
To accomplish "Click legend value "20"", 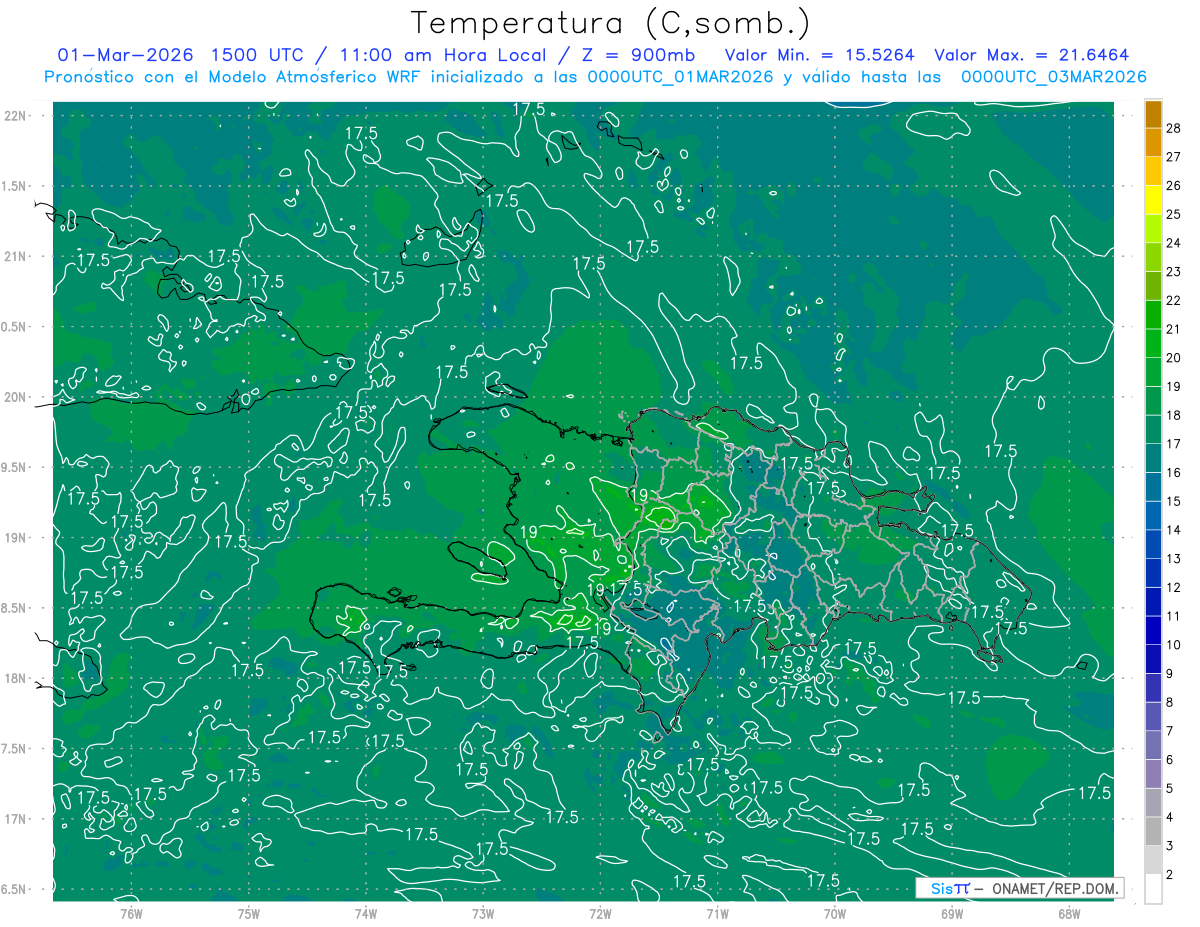I will coord(1175,358).
